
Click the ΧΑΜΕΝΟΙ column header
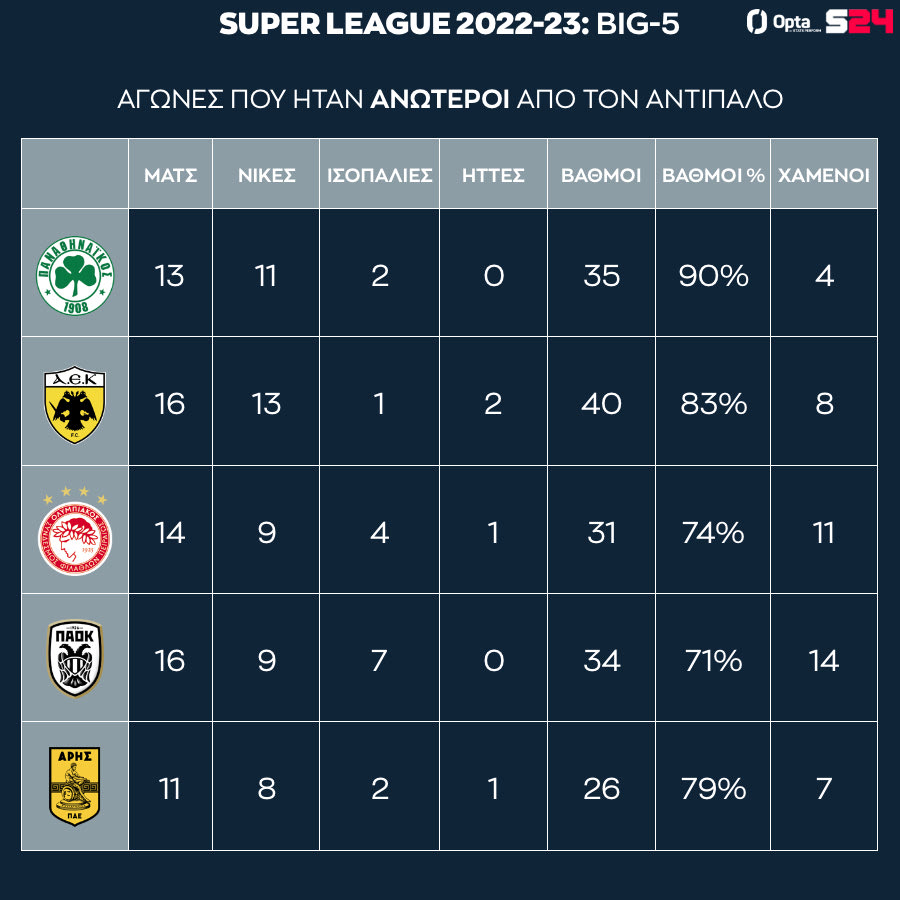point(824,175)
